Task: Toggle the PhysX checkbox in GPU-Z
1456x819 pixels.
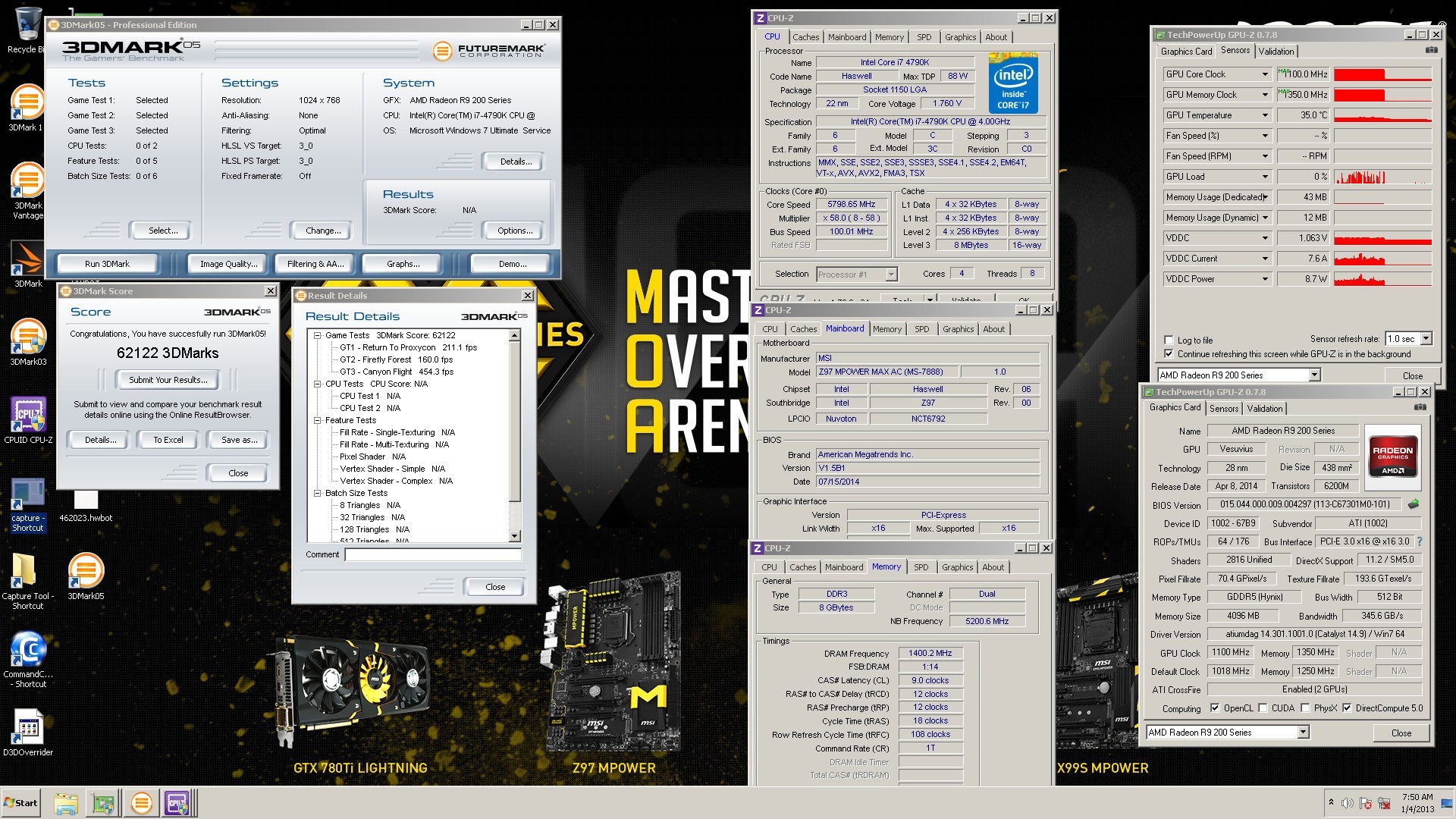Action: (x=1305, y=708)
